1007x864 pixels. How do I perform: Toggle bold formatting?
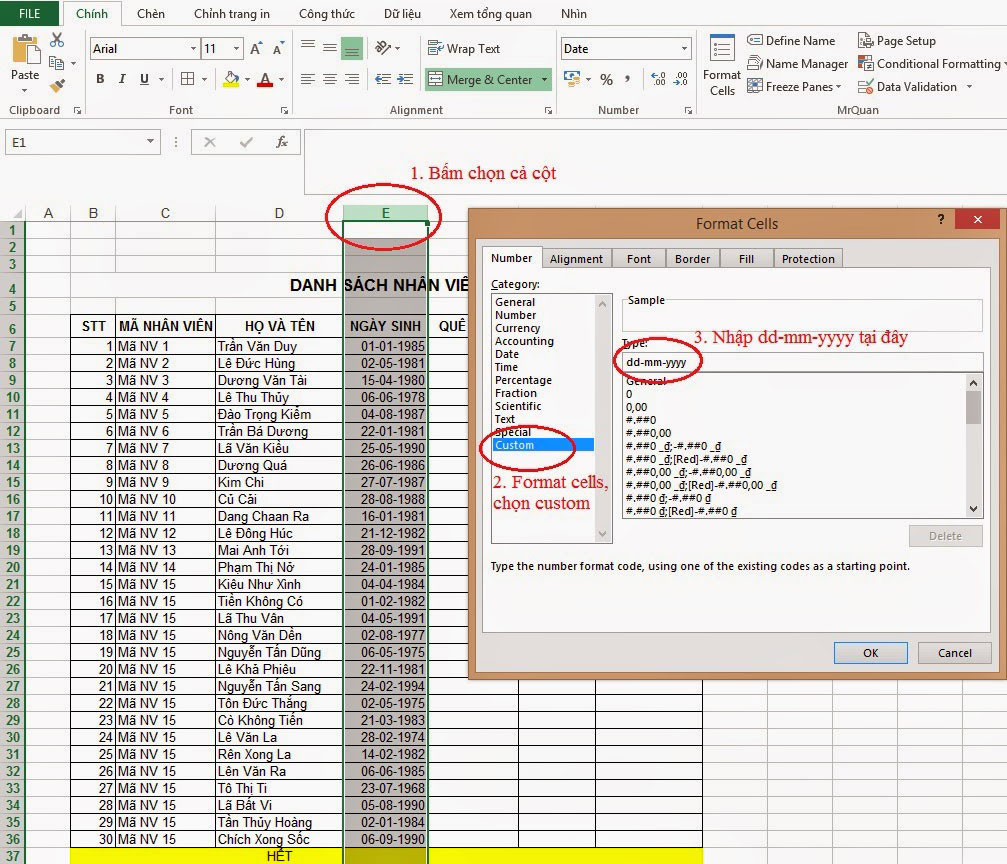tap(99, 78)
